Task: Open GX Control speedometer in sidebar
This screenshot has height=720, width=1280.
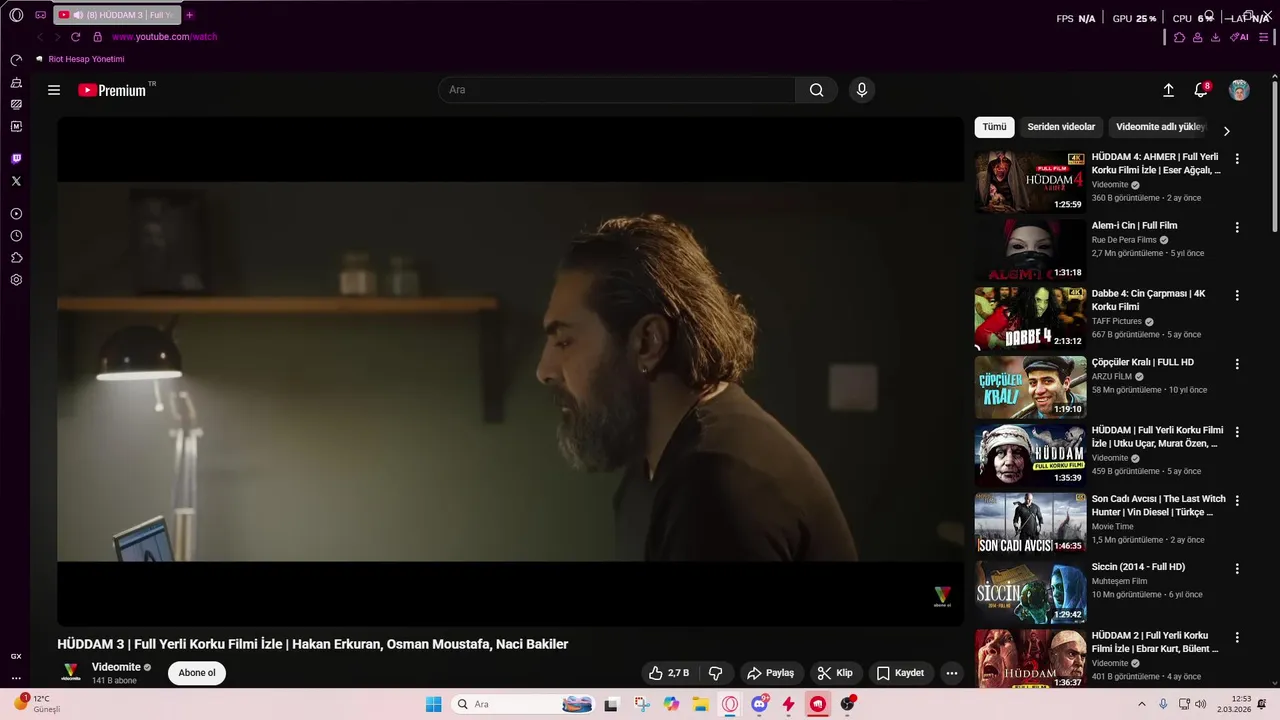Action: pos(16,60)
